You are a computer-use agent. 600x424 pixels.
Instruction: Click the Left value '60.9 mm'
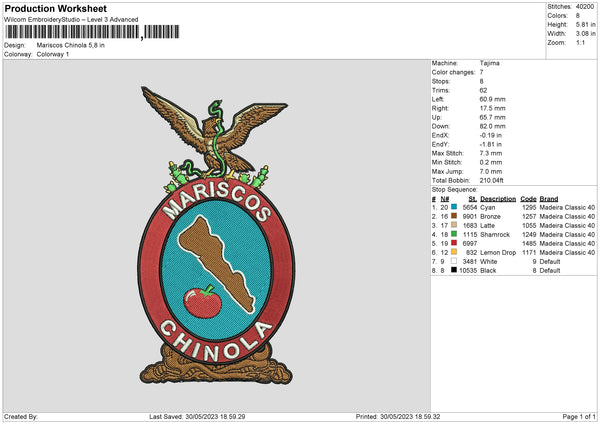click(x=492, y=99)
